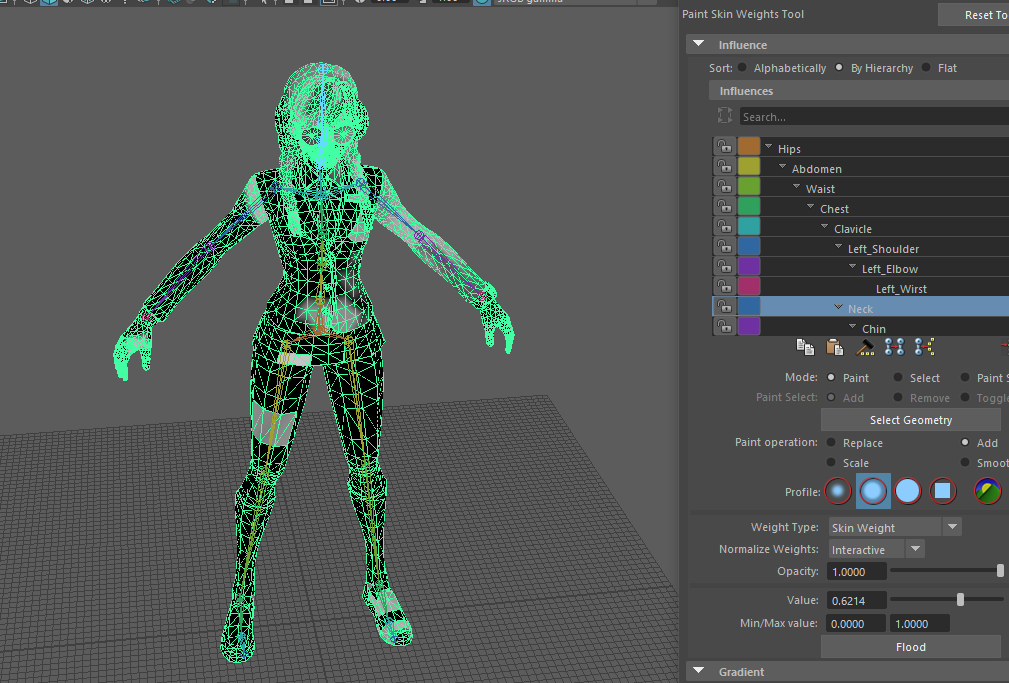Collapse the Chest influence hierarchy
The height and width of the screenshot is (683, 1009).
(808, 208)
